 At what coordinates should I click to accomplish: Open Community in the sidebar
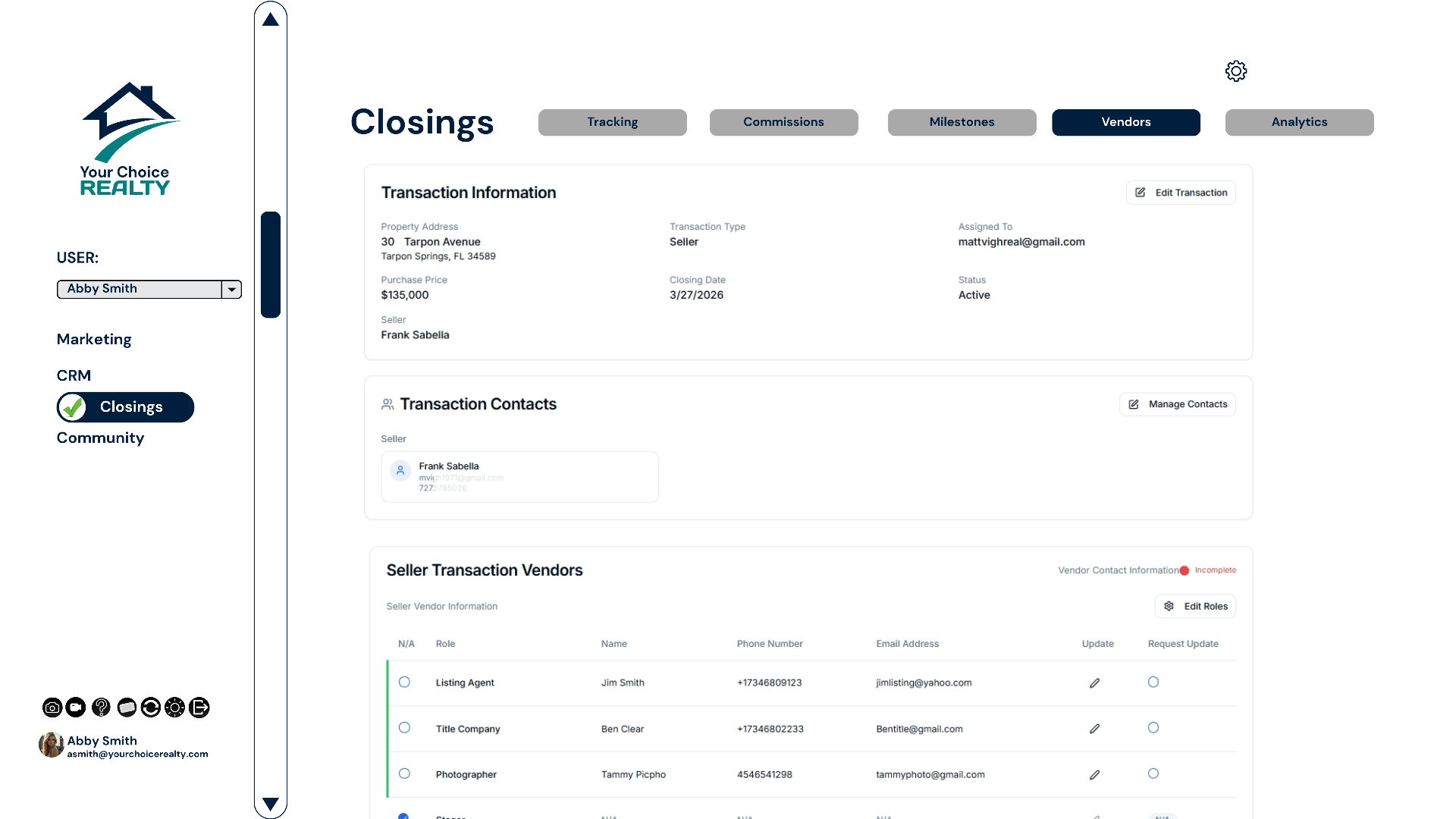[x=100, y=438]
